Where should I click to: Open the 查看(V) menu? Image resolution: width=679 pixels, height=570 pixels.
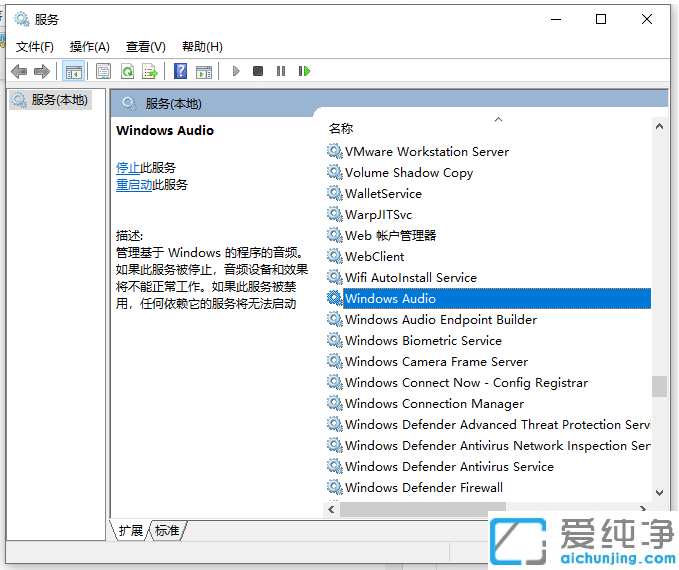[145, 47]
